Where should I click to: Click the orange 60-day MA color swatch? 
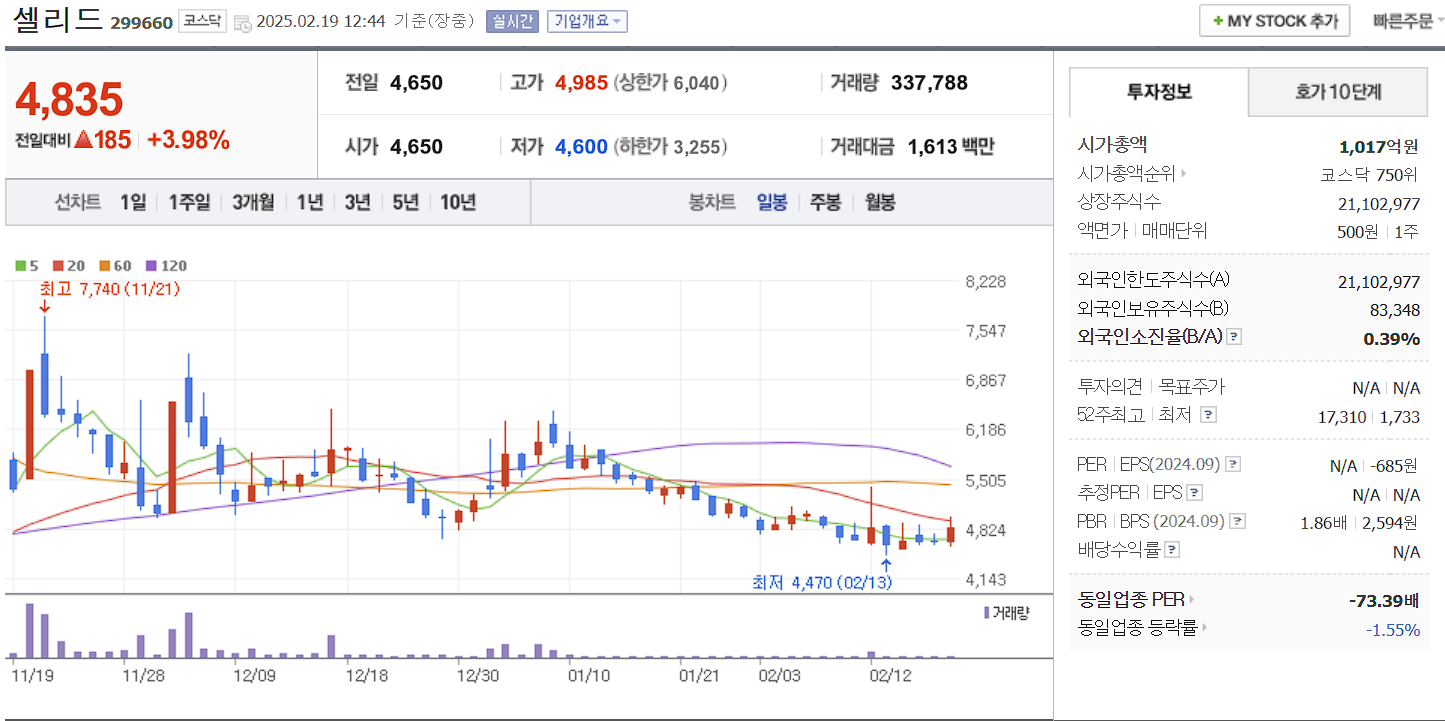[x=103, y=266]
